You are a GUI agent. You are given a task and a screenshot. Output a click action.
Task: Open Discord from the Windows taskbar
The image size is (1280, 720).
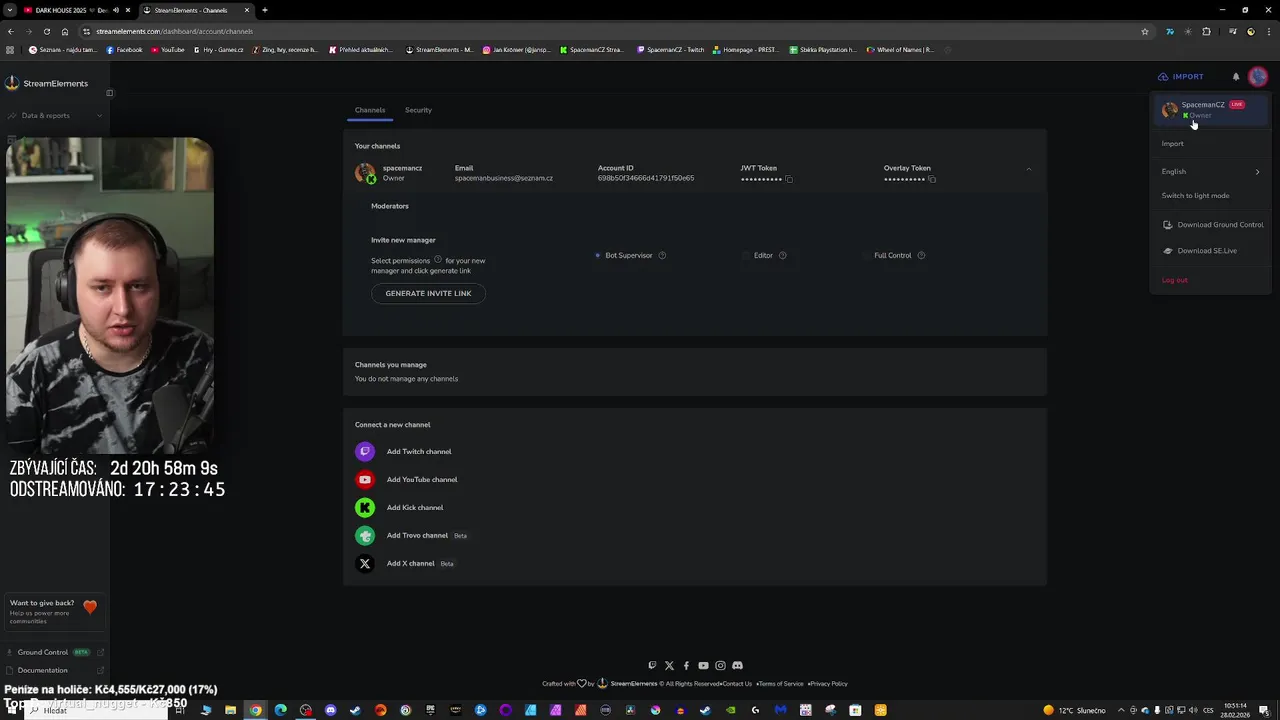click(330, 710)
